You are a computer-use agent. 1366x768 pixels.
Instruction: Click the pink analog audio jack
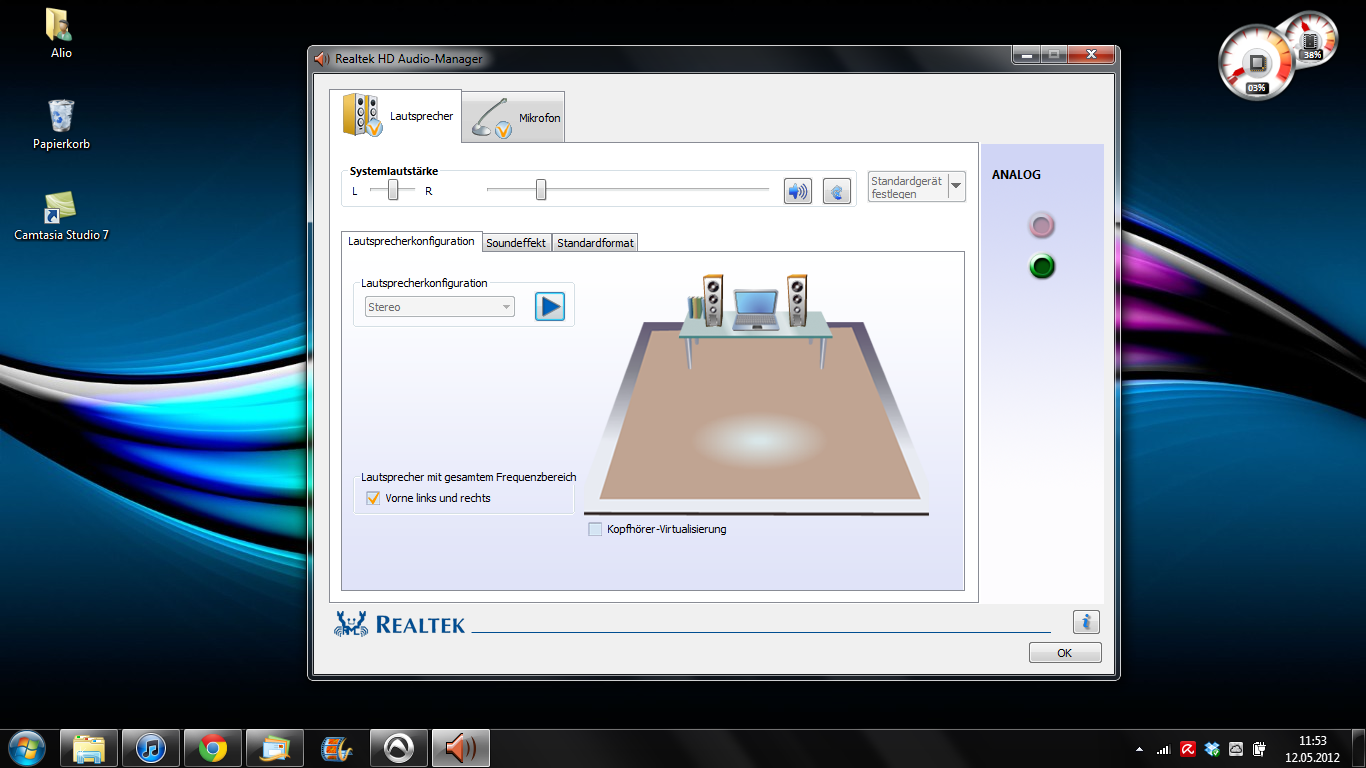tap(1042, 226)
